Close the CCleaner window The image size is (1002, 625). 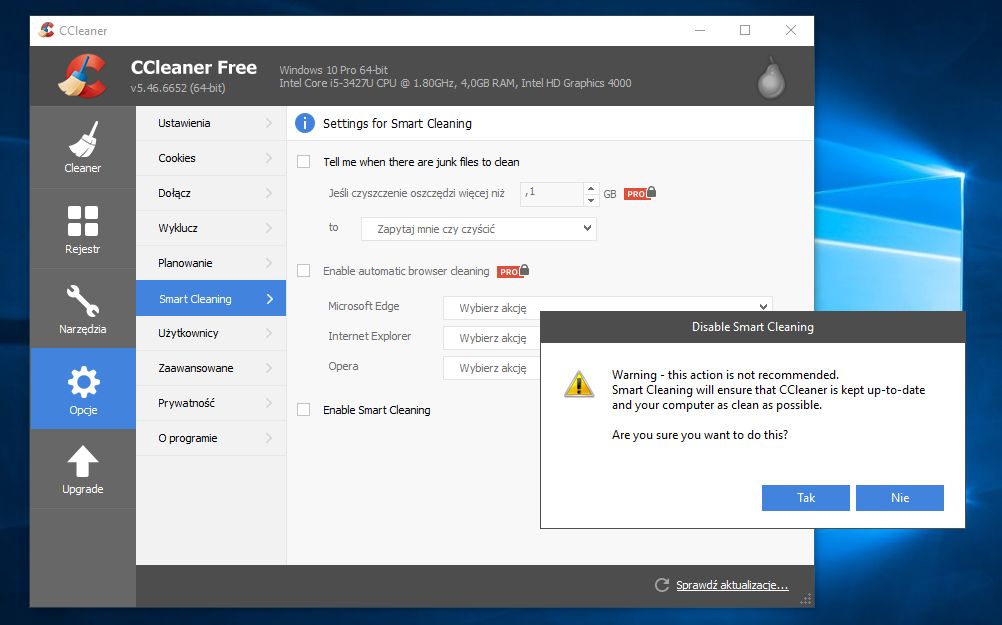click(x=791, y=30)
